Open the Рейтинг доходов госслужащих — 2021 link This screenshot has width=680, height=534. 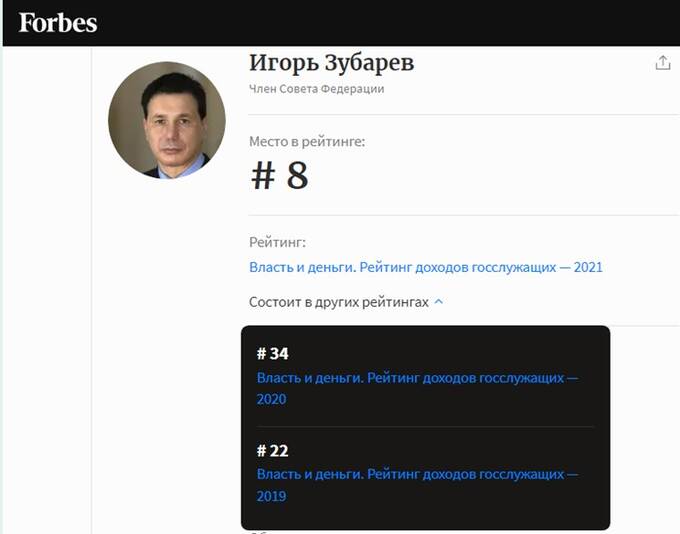[426, 267]
